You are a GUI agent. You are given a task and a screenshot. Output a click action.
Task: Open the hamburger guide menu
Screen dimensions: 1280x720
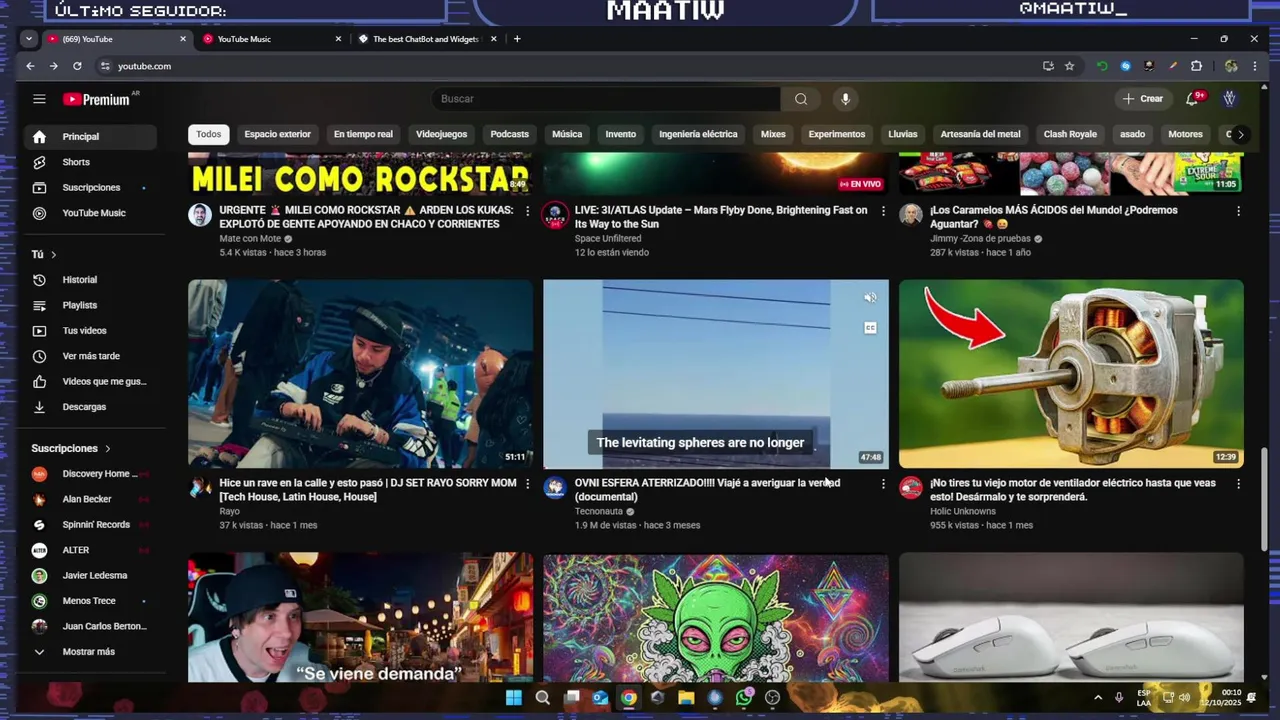tap(39, 99)
